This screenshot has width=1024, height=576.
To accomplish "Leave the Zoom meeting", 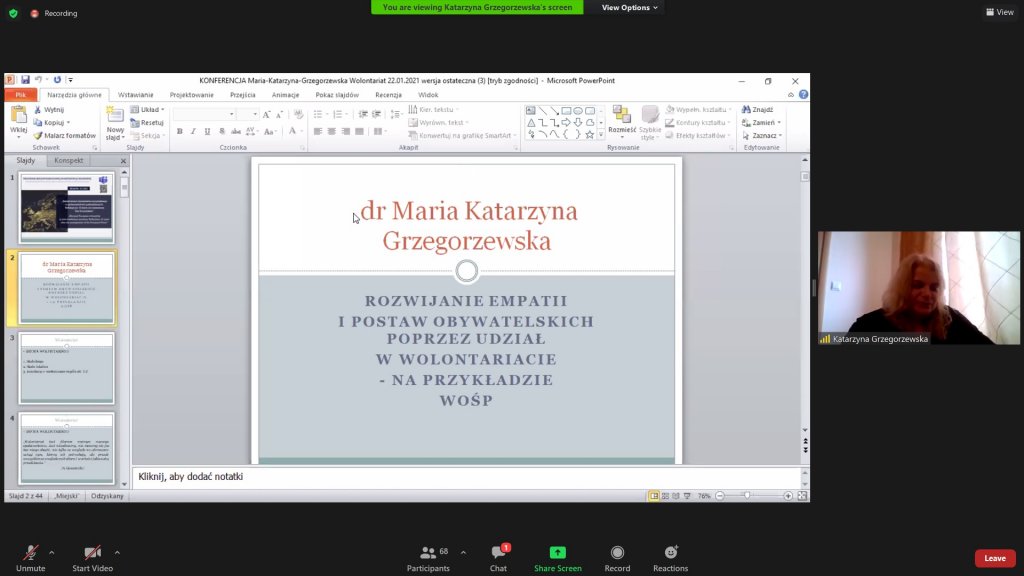I will coord(995,558).
